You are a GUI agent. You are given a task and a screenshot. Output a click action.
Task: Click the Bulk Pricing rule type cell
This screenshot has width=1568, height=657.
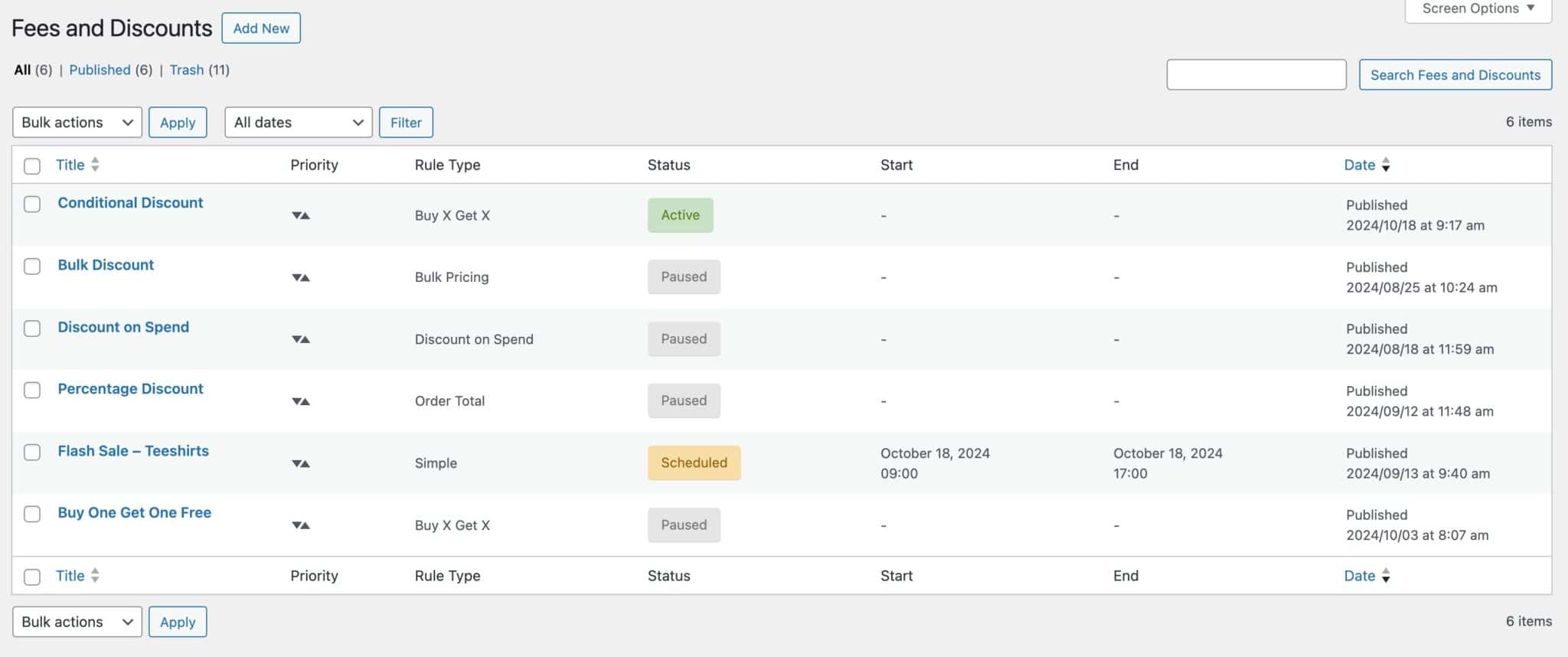[x=452, y=277]
